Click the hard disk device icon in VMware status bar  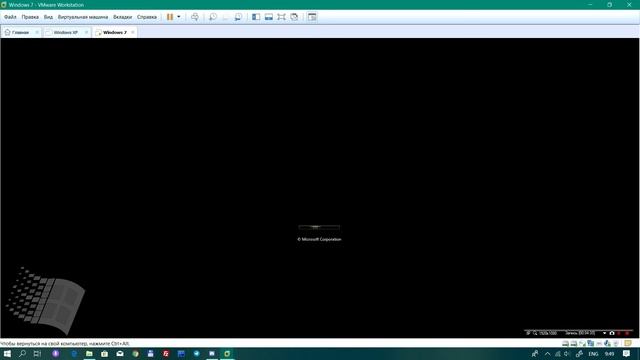coord(565,344)
